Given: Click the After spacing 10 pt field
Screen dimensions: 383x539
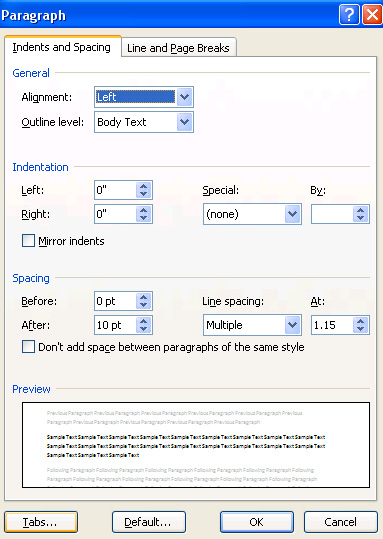Looking at the screenshot, I should (116, 325).
